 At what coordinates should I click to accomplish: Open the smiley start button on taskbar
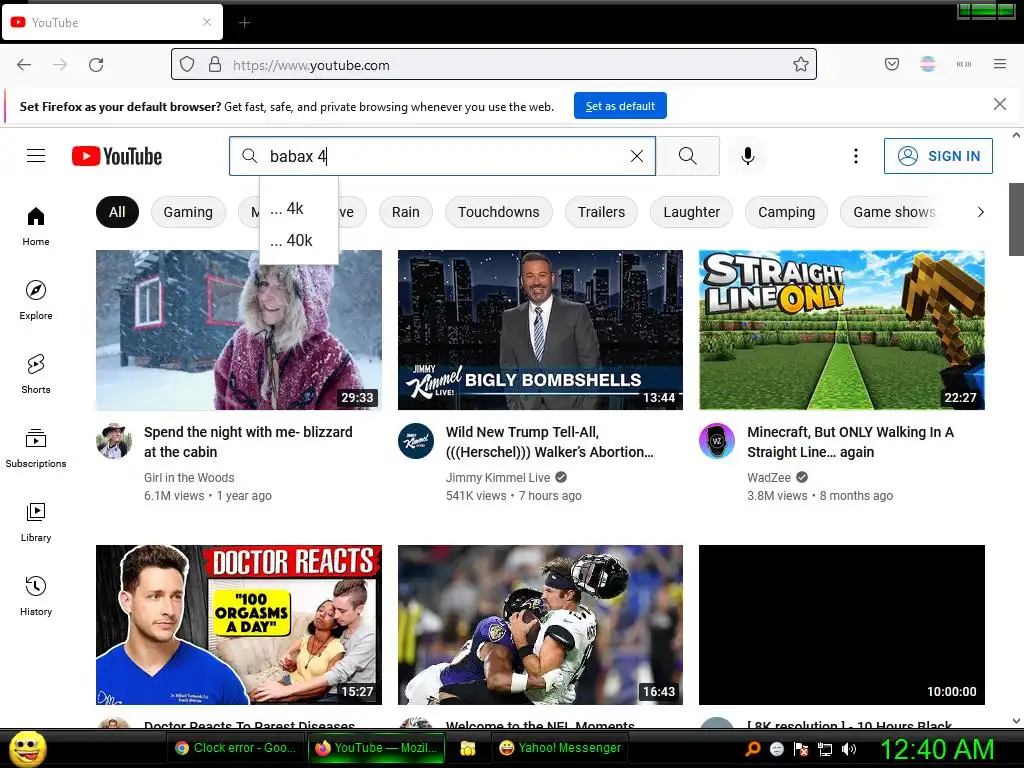pyautogui.click(x=28, y=748)
